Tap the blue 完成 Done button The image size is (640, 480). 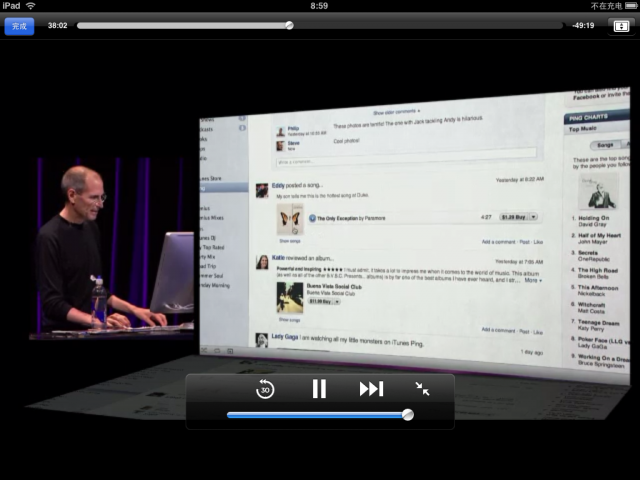point(19,27)
